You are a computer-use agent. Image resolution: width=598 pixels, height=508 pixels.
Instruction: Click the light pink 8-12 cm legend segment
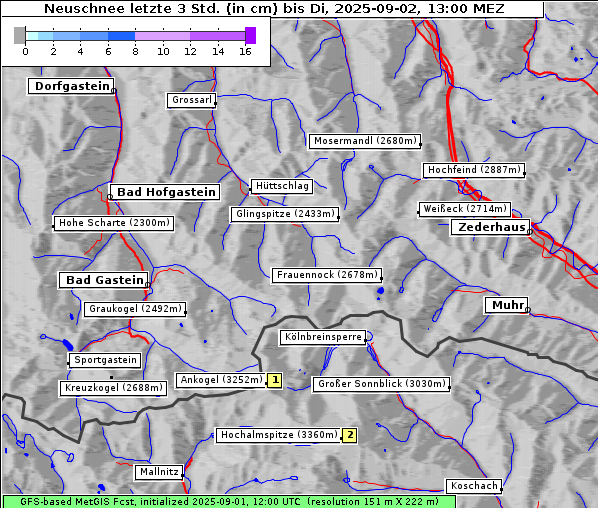(x=162, y=36)
